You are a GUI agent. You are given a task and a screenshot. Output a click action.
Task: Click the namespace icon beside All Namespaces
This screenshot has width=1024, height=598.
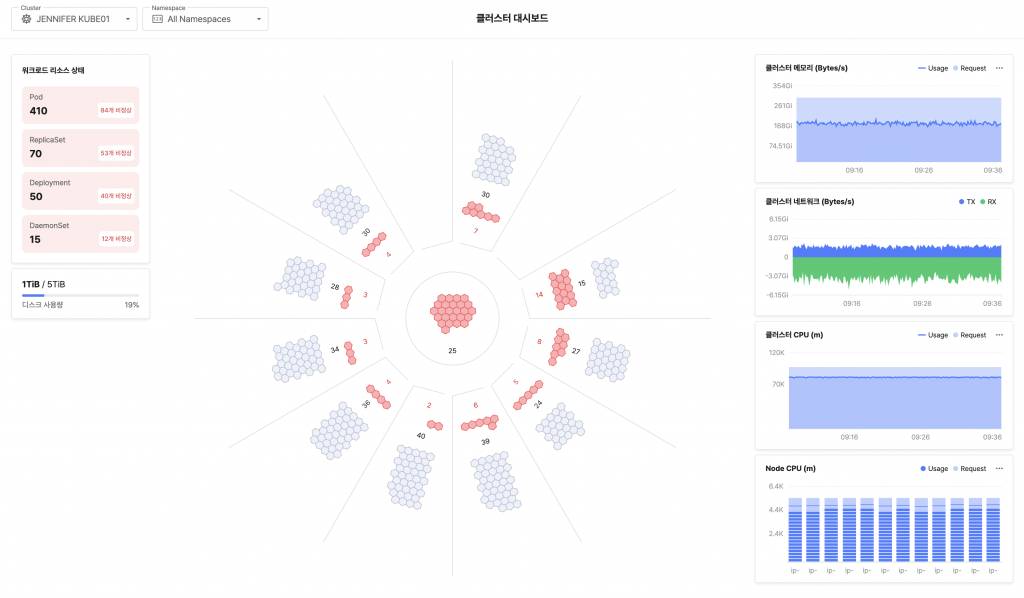coord(157,19)
